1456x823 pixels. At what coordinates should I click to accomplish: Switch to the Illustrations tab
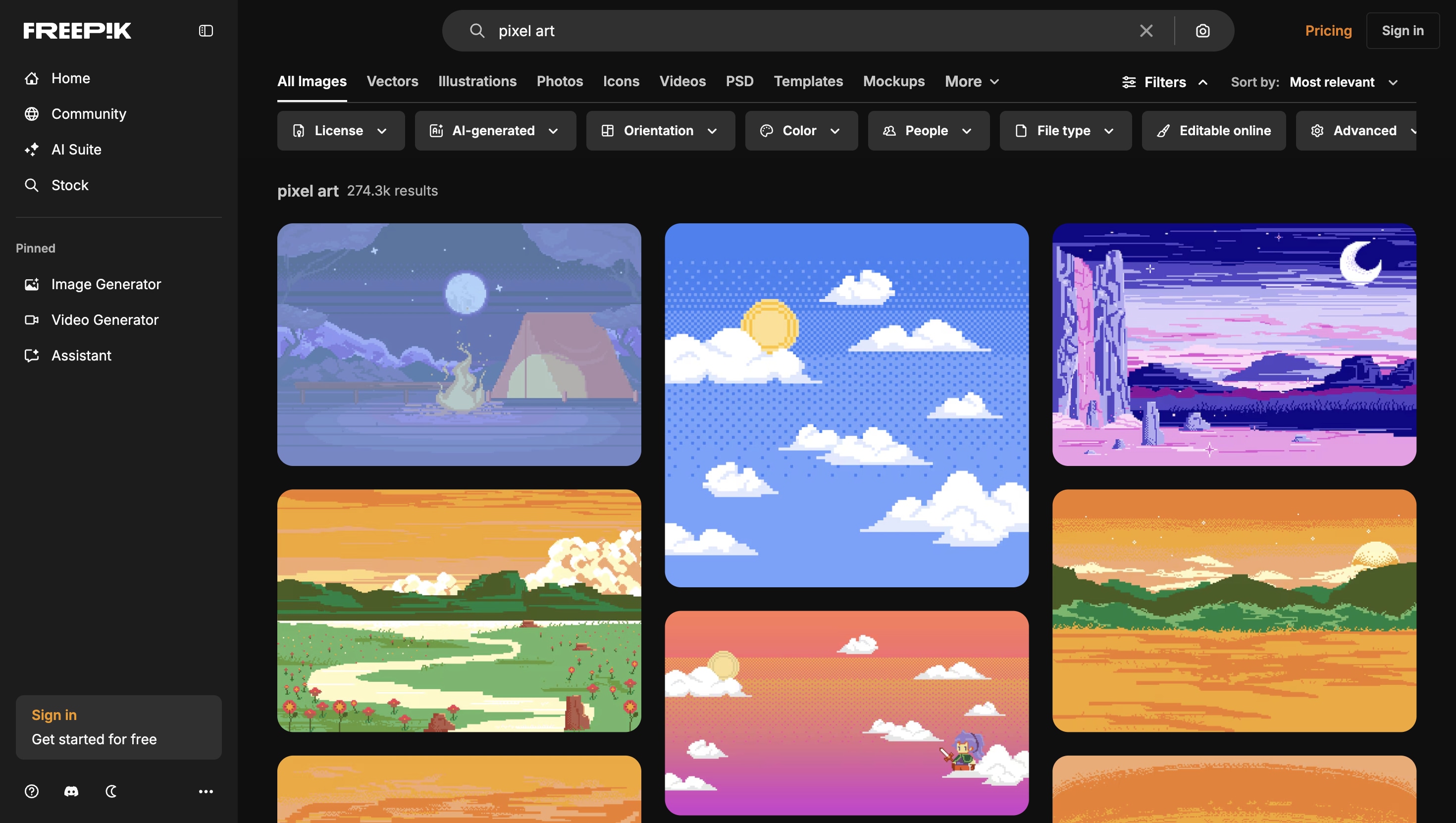[x=477, y=81]
